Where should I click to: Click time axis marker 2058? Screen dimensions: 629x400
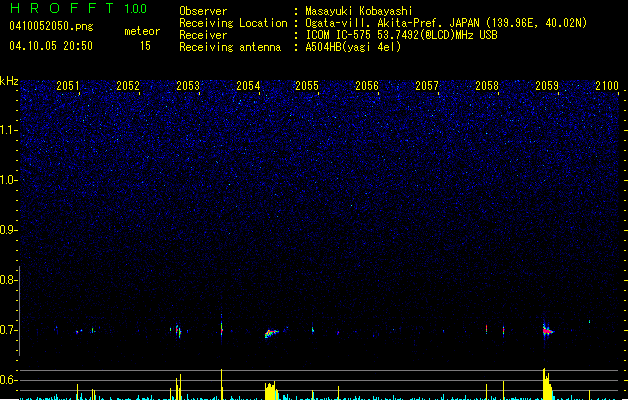click(487, 86)
